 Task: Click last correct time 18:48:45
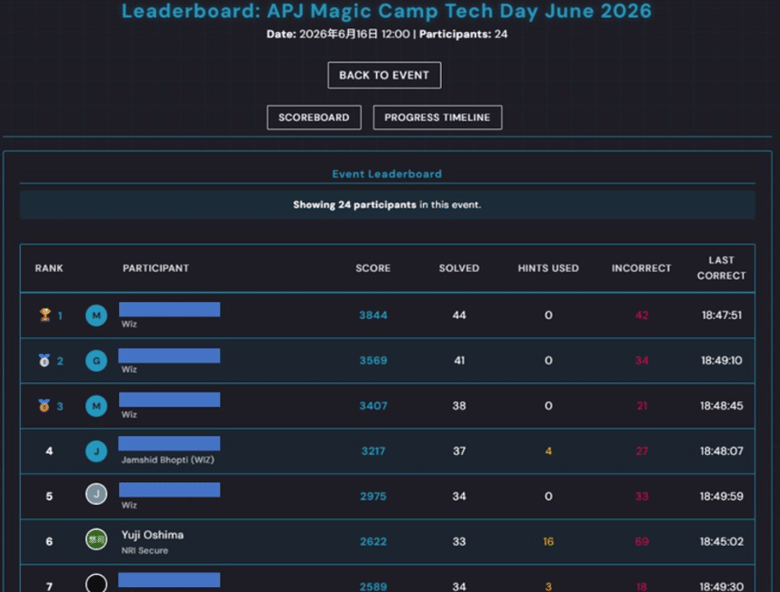721,405
